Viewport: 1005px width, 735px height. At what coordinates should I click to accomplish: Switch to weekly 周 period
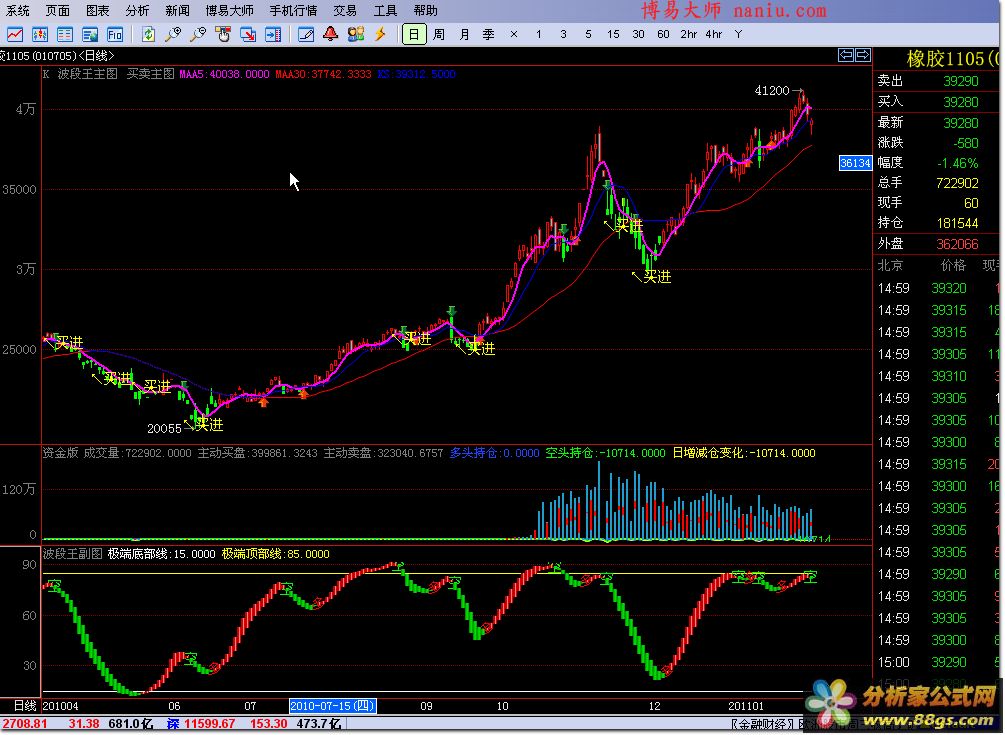coord(439,35)
